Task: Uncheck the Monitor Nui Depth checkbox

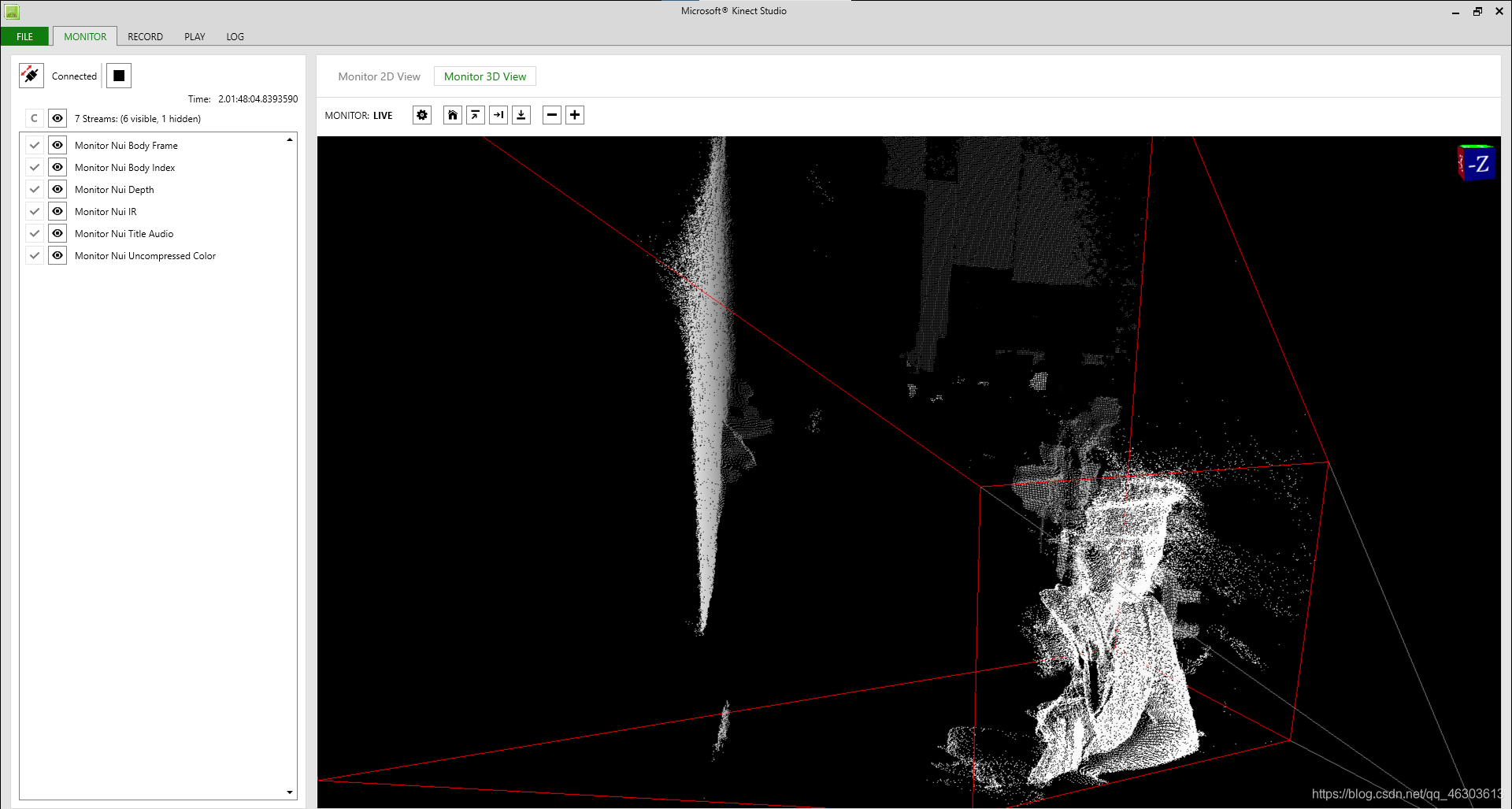Action: pyautogui.click(x=34, y=189)
